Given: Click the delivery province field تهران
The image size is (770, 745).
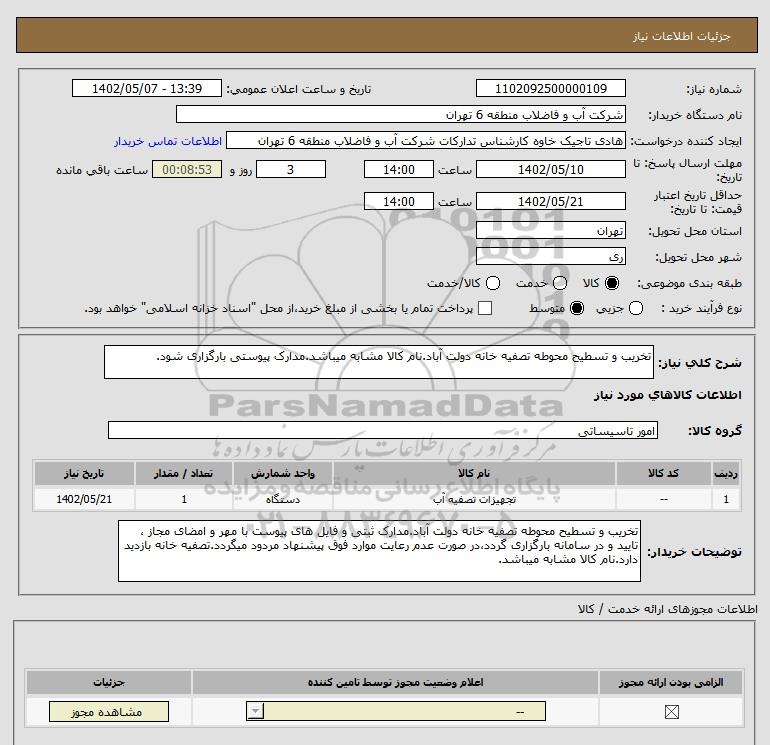Looking at the screenshot, I should [x=550, y=230].
